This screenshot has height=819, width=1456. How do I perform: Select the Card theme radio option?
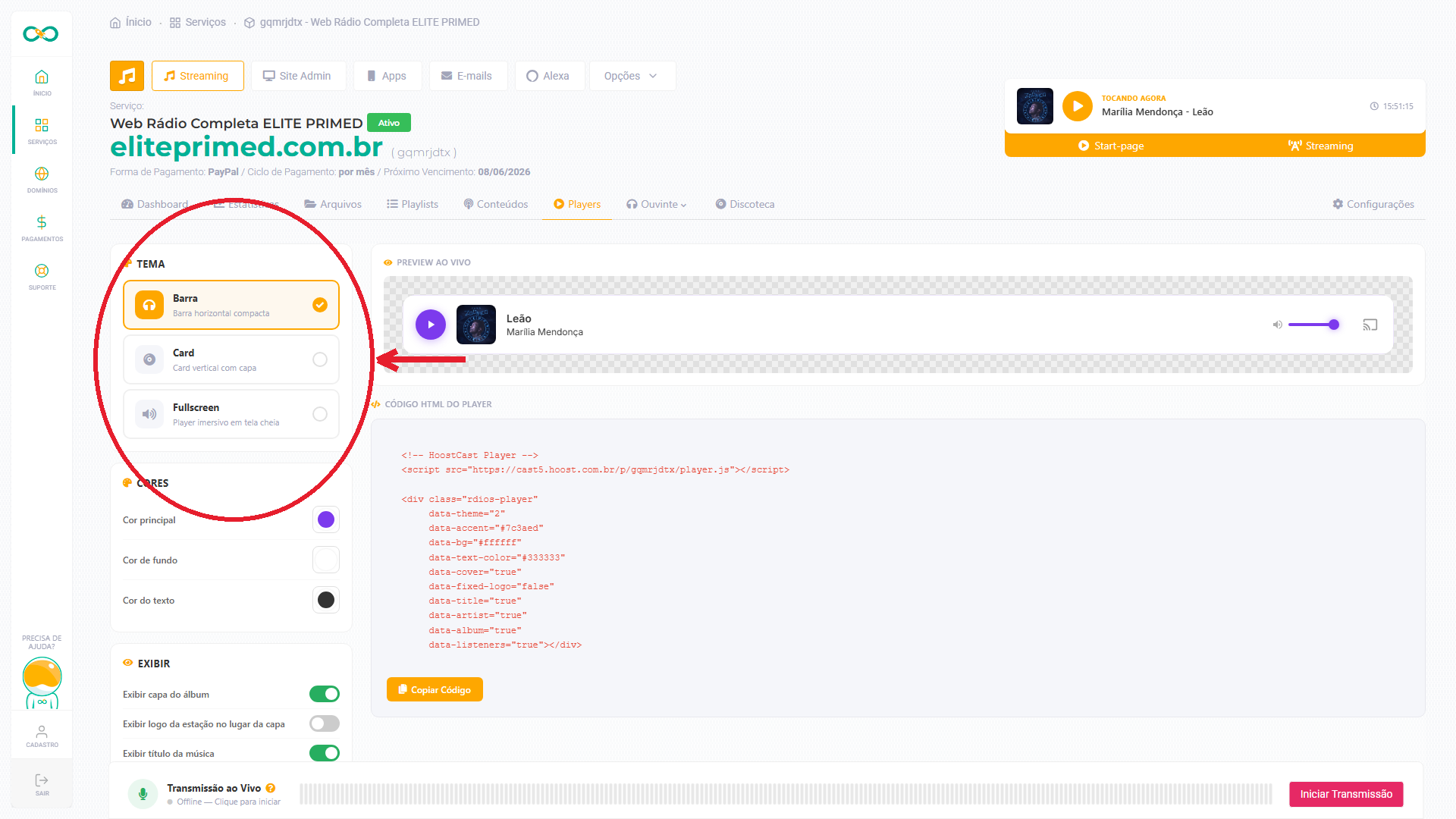[320, 359]
